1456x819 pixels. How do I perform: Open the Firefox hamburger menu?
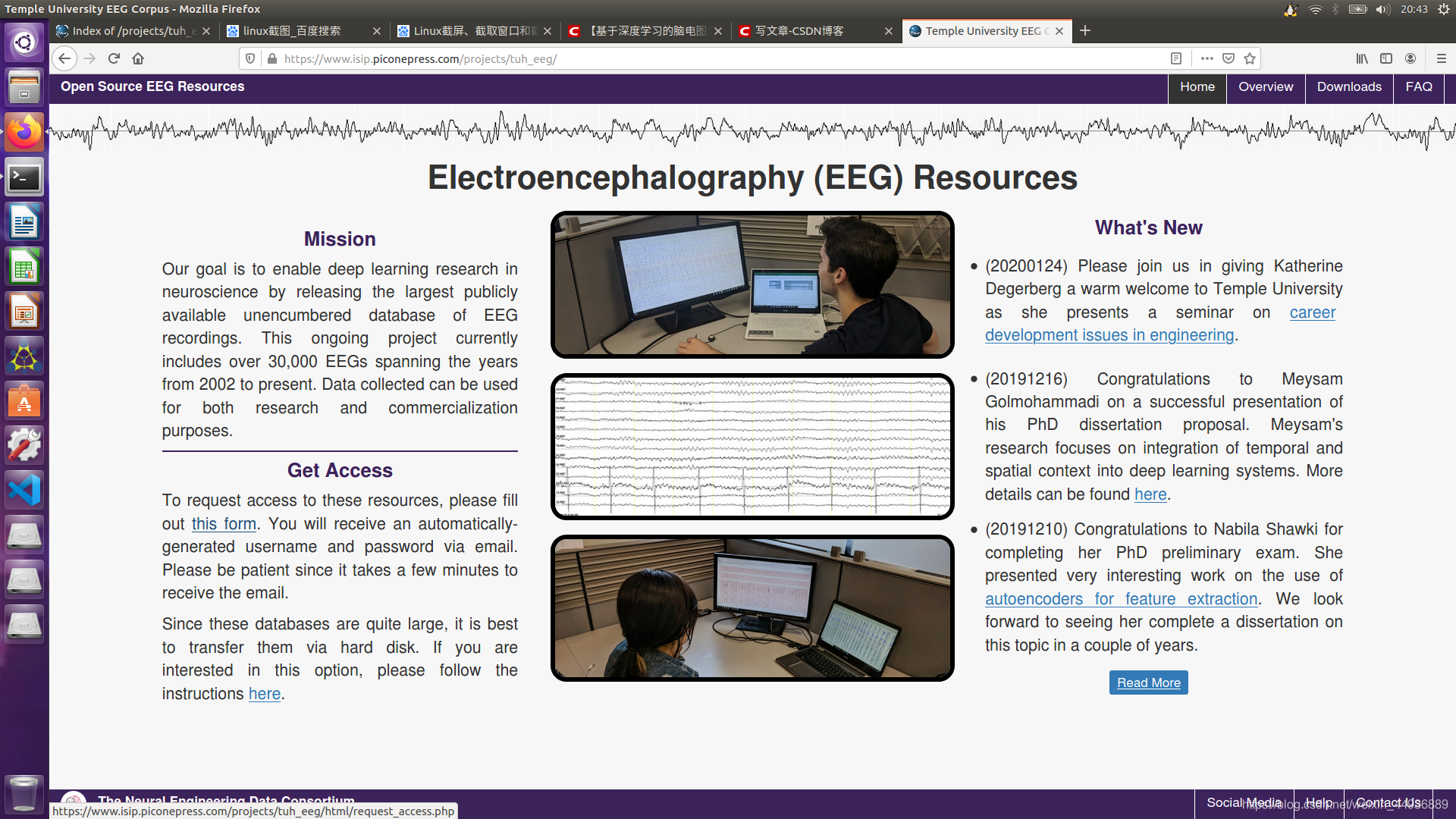click(1442, 58)
